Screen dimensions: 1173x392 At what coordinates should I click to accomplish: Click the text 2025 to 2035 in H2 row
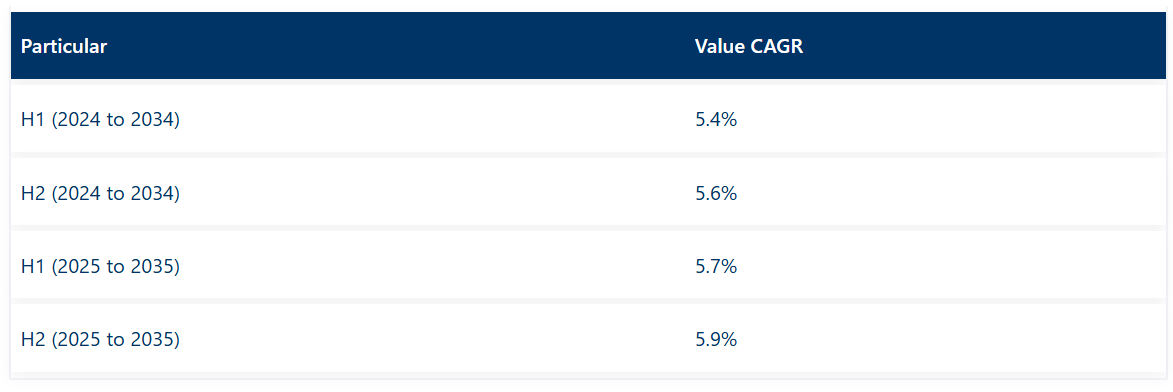(x=116, y=339)
